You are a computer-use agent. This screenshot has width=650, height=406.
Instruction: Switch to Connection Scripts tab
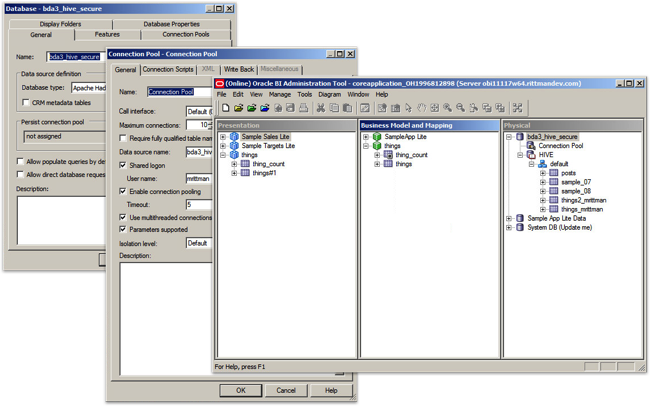168,69
